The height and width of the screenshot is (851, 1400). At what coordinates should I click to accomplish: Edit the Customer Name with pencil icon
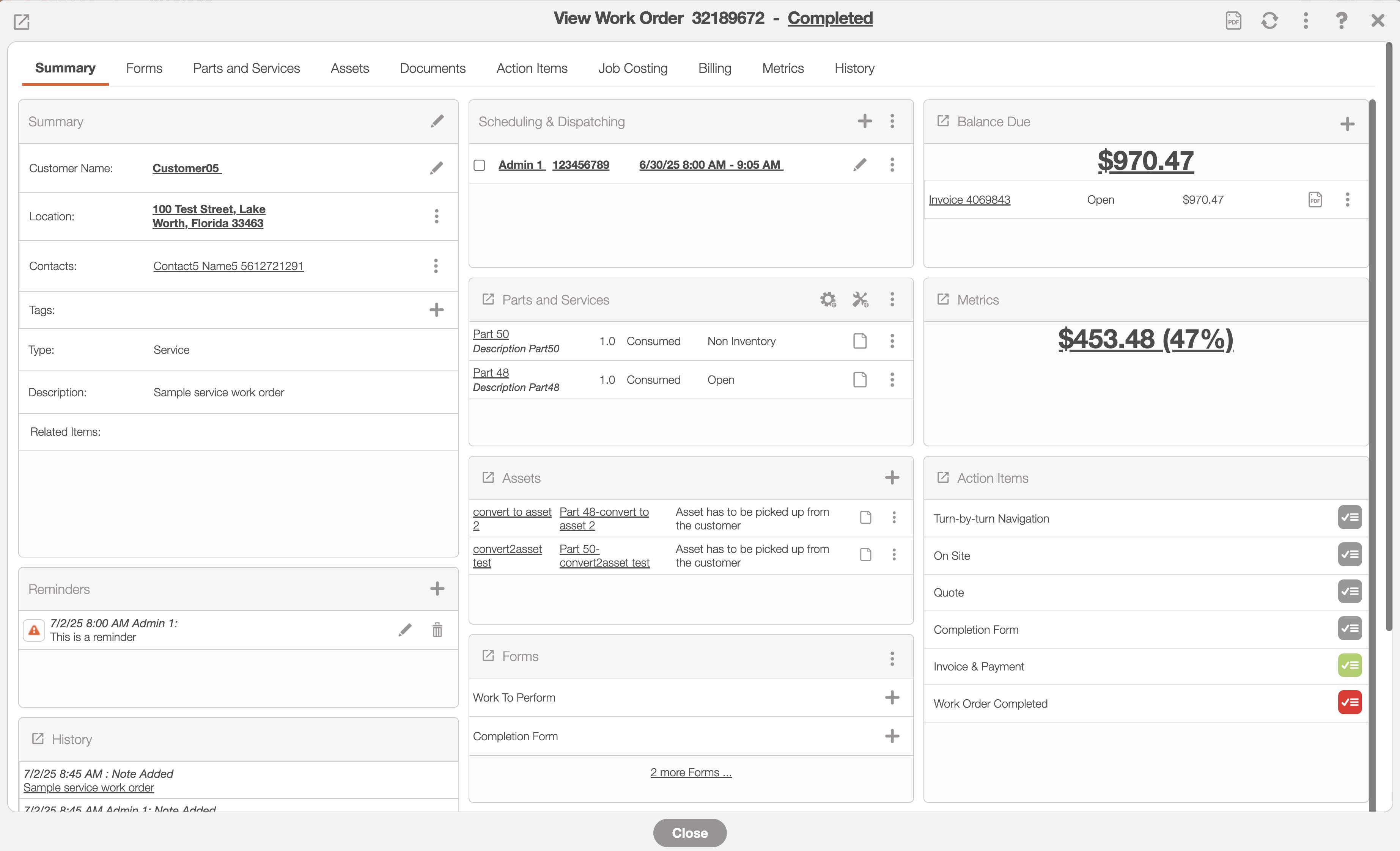[436, 168]
